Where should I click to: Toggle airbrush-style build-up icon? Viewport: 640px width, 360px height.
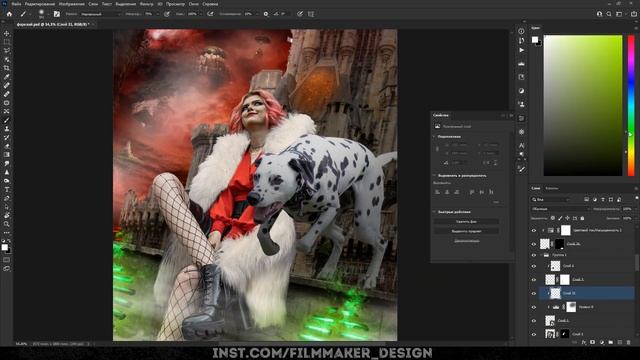pyautogui.click(x=210, y=14)
